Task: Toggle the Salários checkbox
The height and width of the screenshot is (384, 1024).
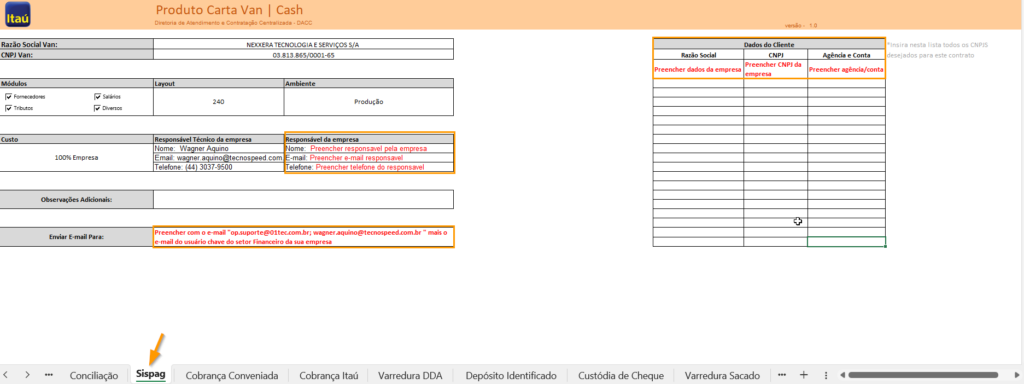Action: (98, 97)
